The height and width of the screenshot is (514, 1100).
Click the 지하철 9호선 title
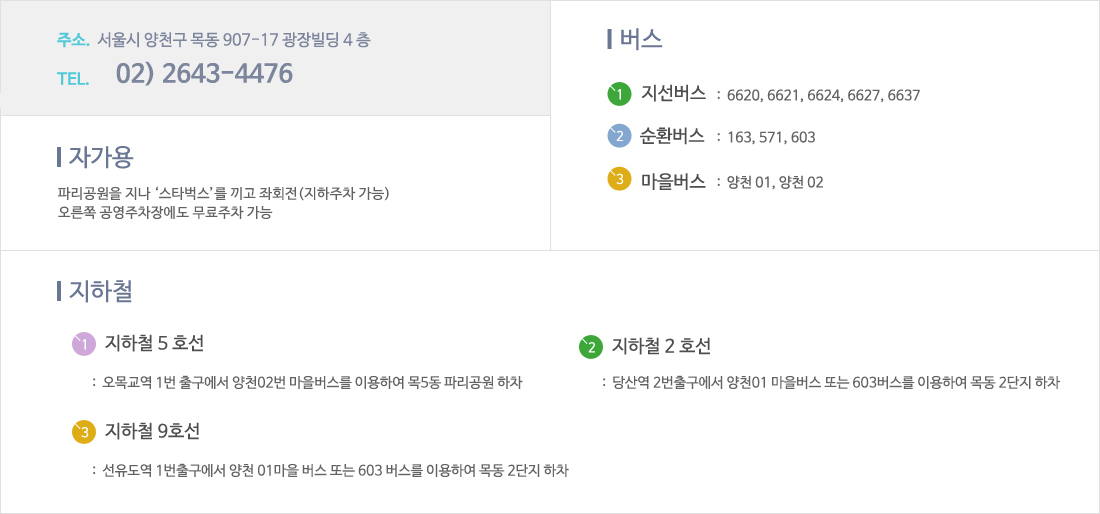point(152,431)
